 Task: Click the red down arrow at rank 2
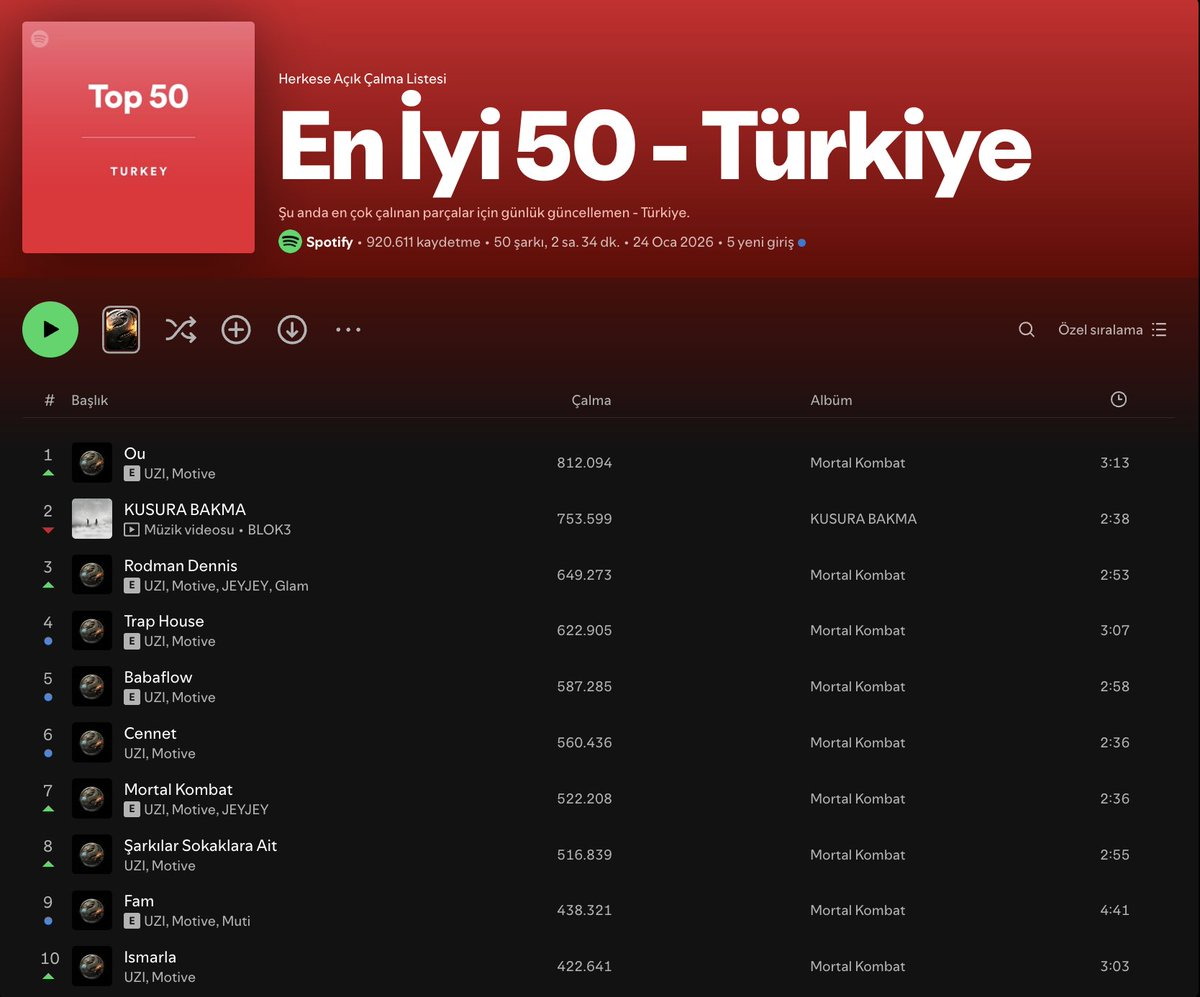click(x=48, y=530)
